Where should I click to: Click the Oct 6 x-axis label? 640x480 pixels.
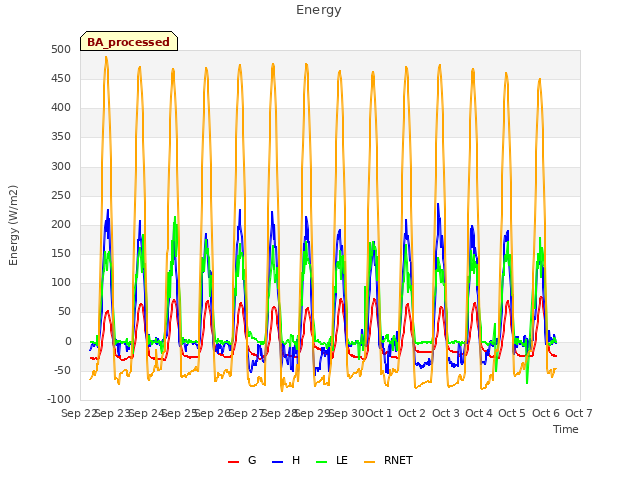546,413
